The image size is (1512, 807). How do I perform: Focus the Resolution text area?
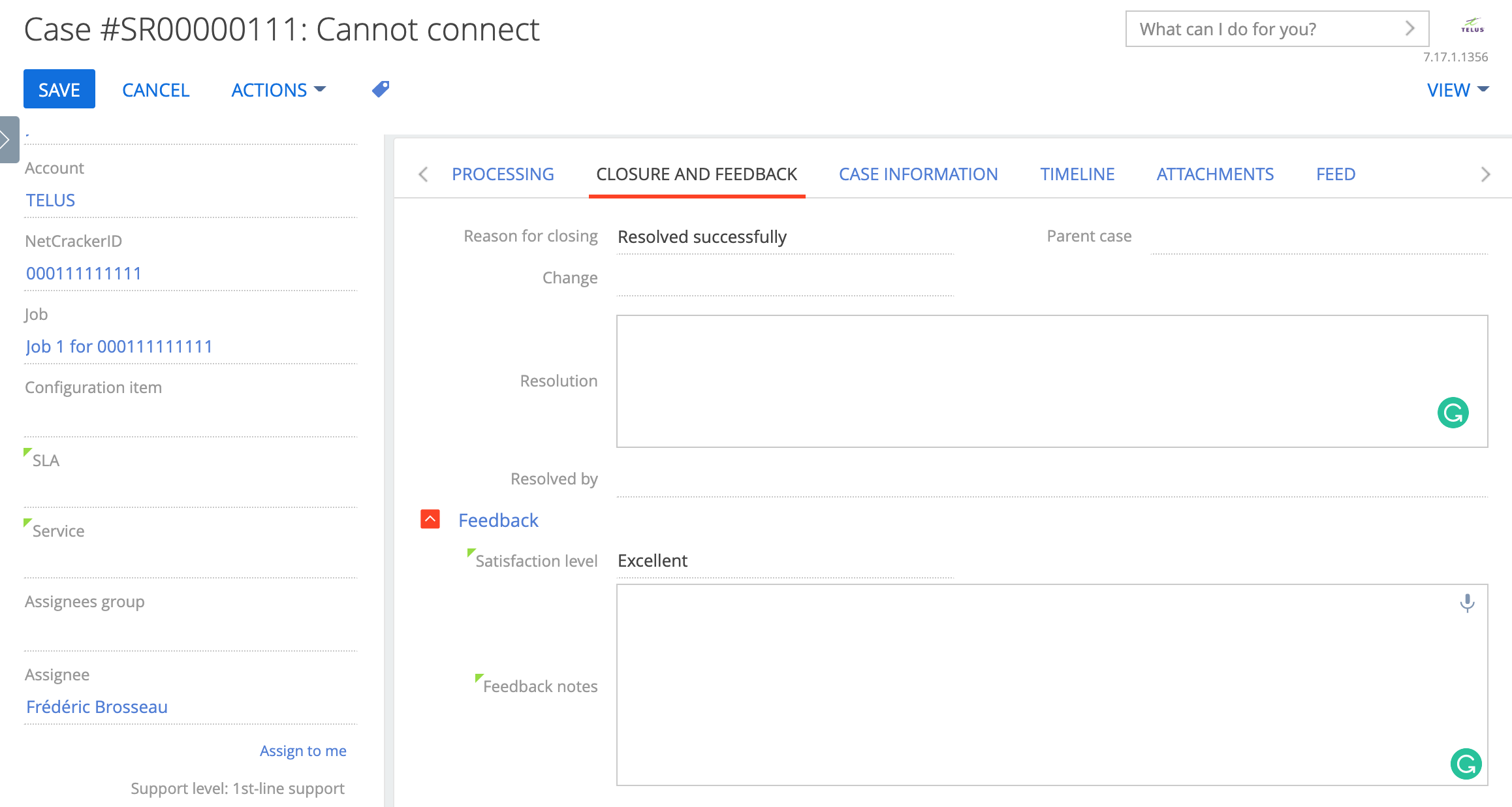pos(1052,381)
